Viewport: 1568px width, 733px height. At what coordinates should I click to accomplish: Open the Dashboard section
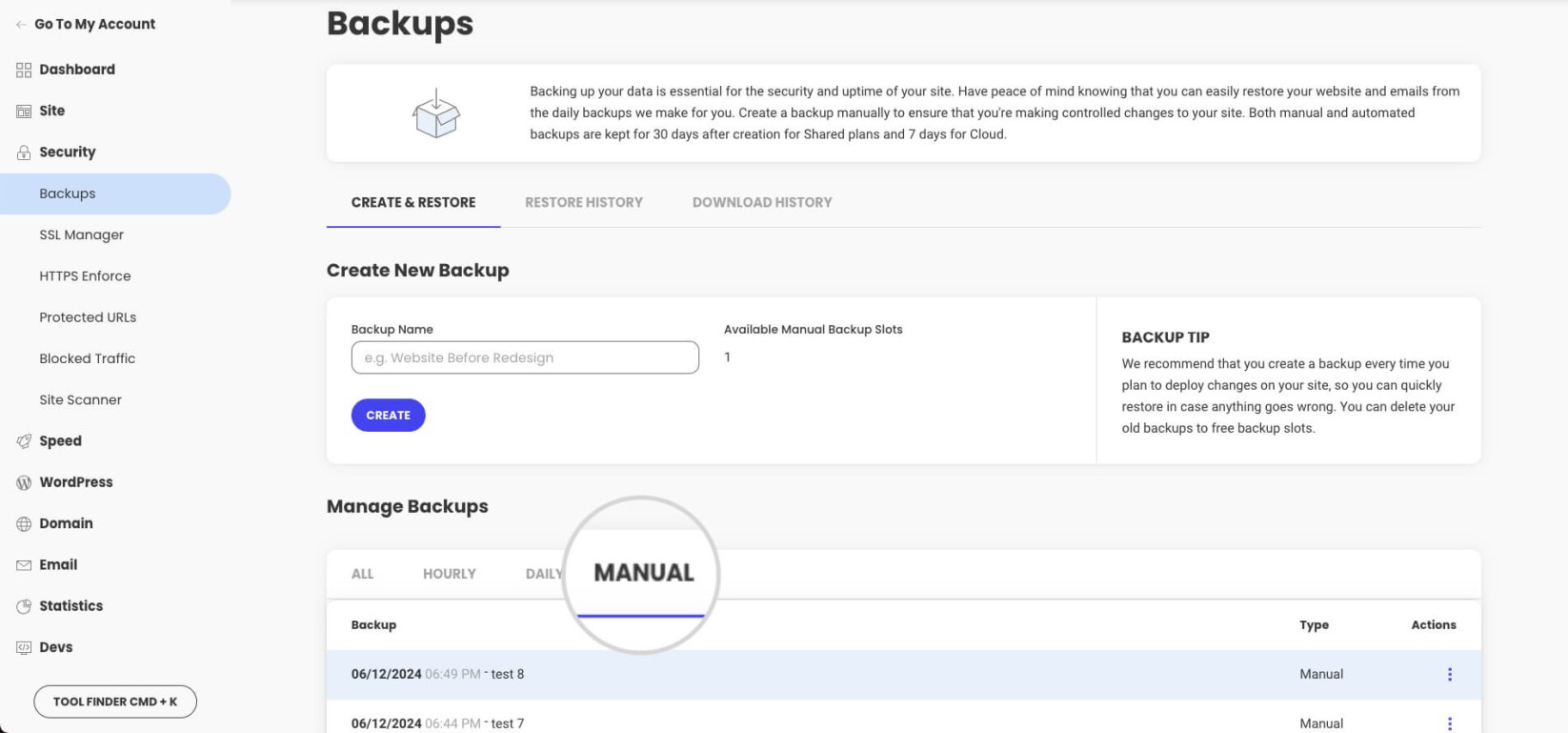coord(77,70)
